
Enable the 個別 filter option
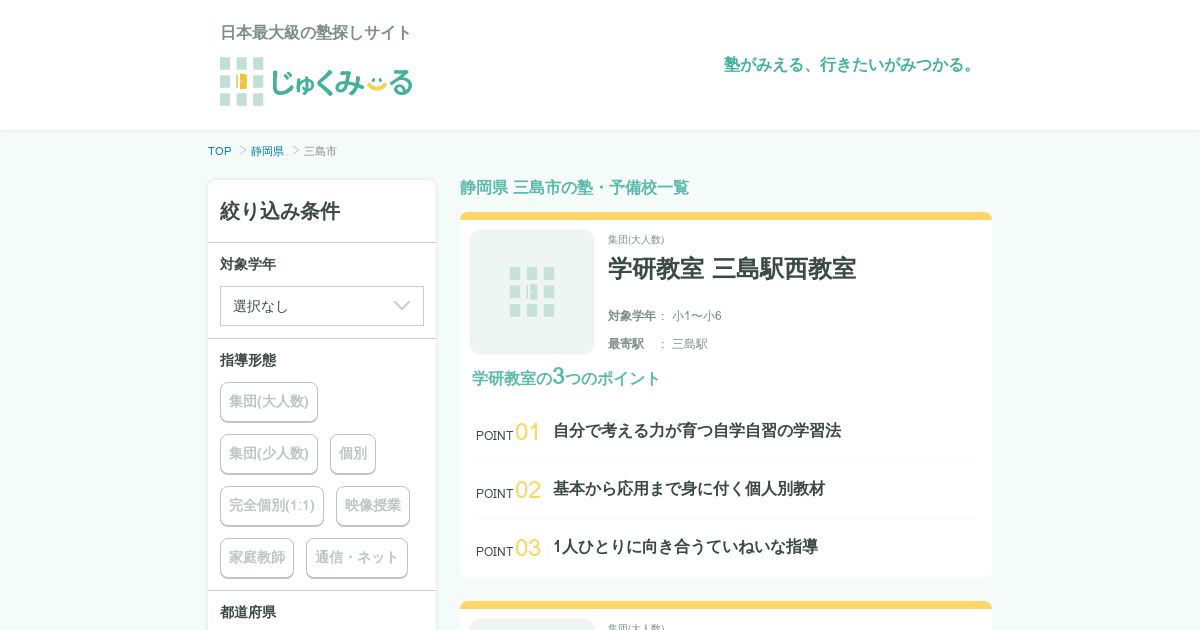click(353, 454)
